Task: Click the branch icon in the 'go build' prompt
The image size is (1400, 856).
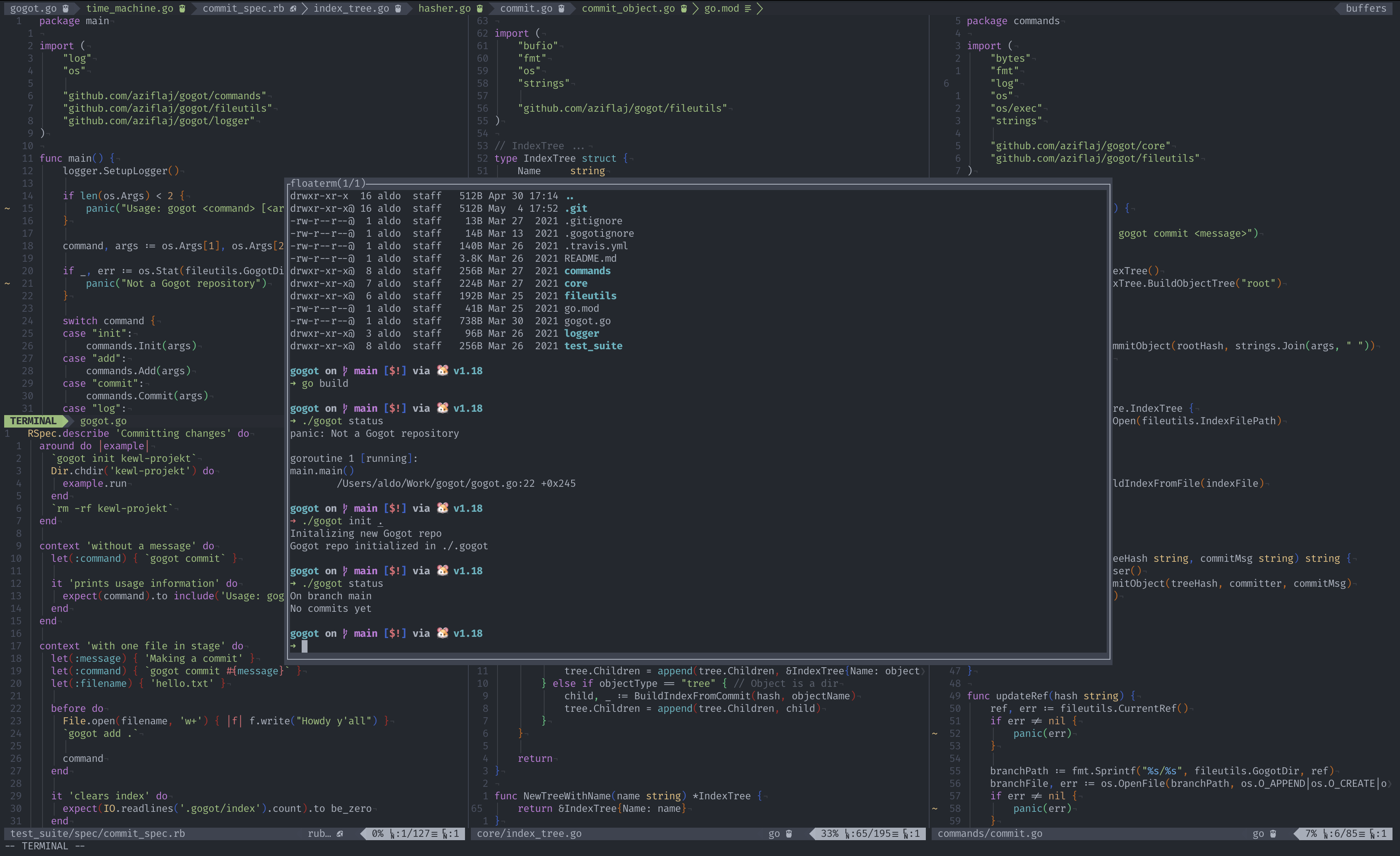Action: 345,370
